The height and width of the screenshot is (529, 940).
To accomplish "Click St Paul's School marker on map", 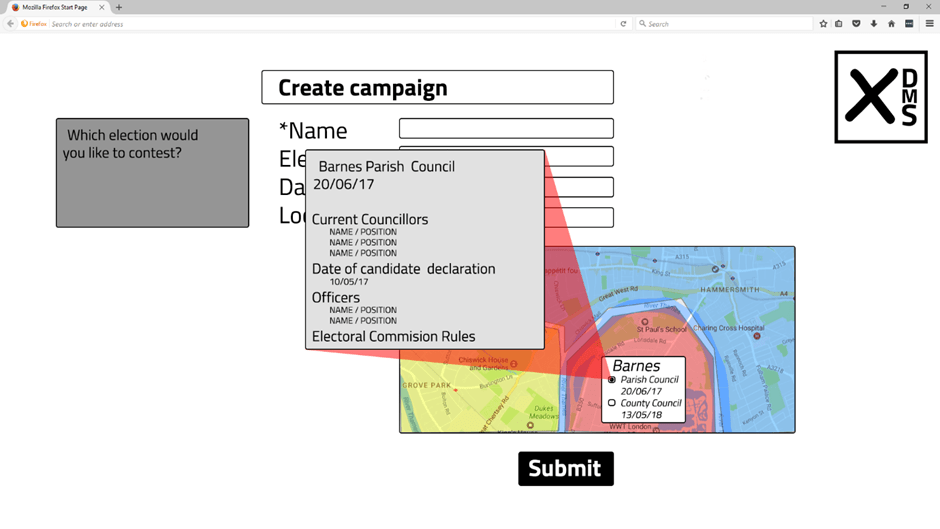I will click(645, 322).
